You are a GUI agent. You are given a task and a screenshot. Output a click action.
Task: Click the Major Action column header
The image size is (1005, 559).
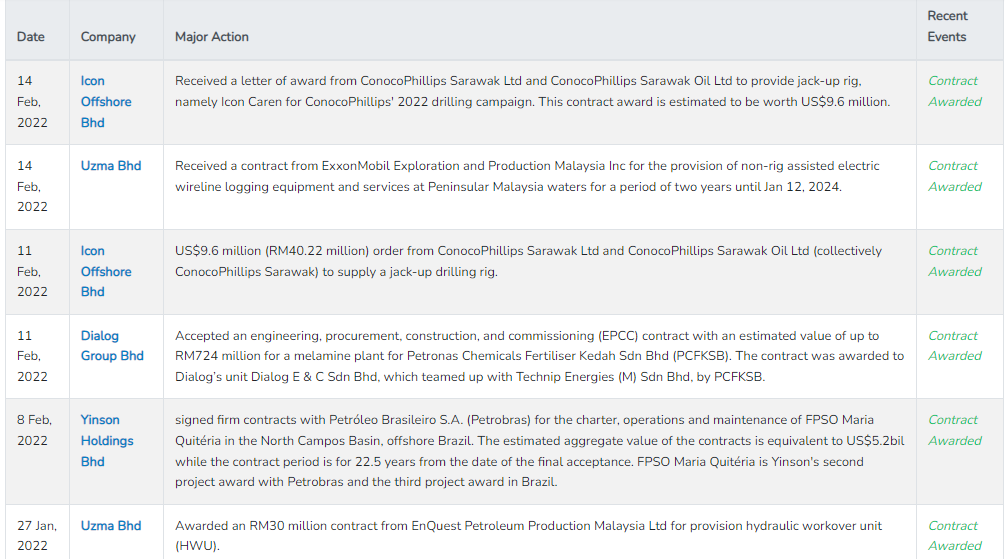point(212,37)
